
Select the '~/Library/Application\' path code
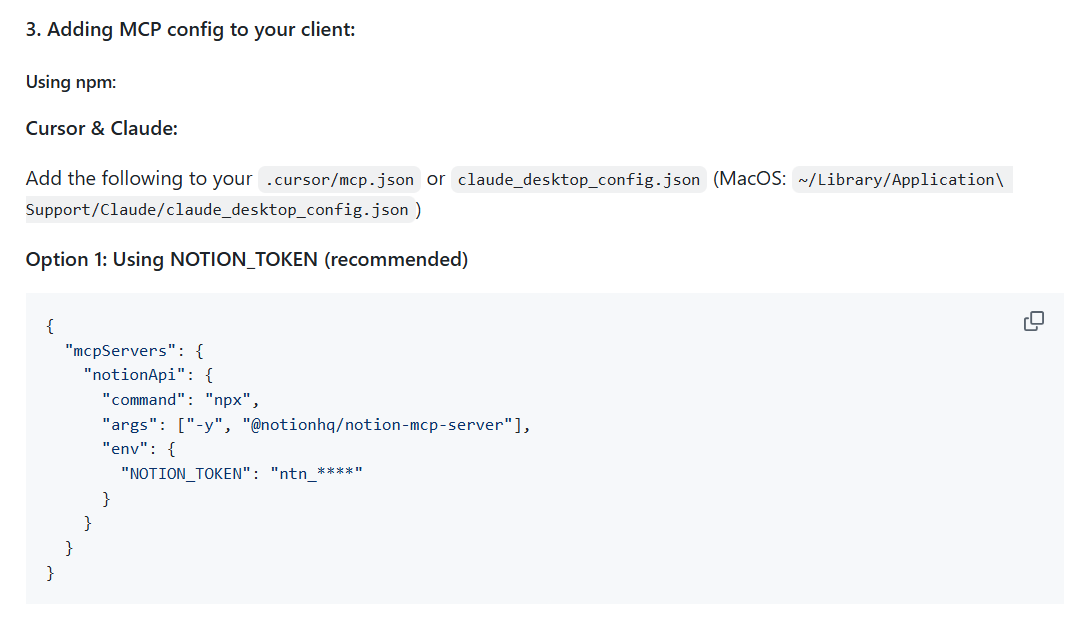point(902,179)
